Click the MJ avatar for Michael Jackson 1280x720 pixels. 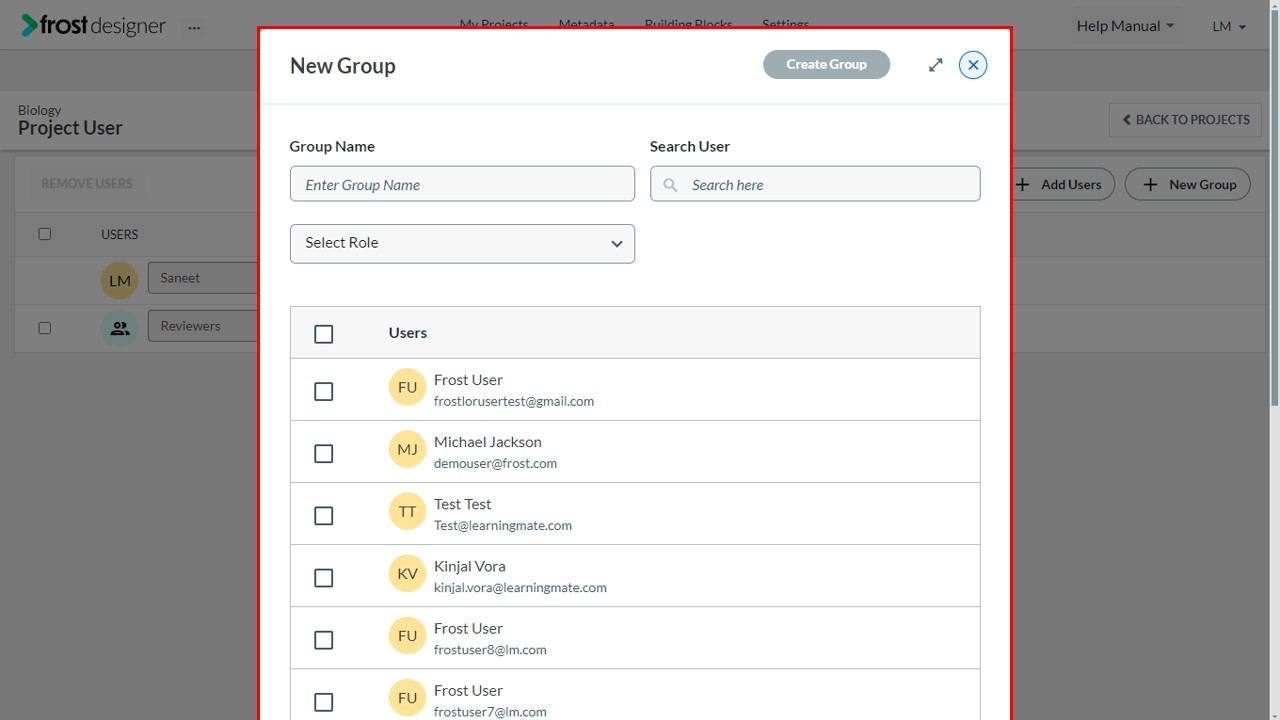point(407,450)
